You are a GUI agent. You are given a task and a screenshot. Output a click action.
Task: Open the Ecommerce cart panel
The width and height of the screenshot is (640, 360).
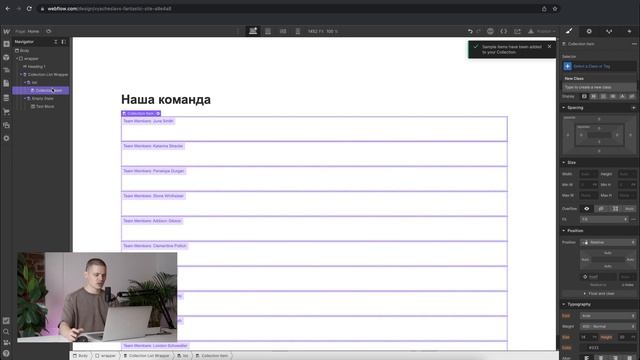point(6,111)
